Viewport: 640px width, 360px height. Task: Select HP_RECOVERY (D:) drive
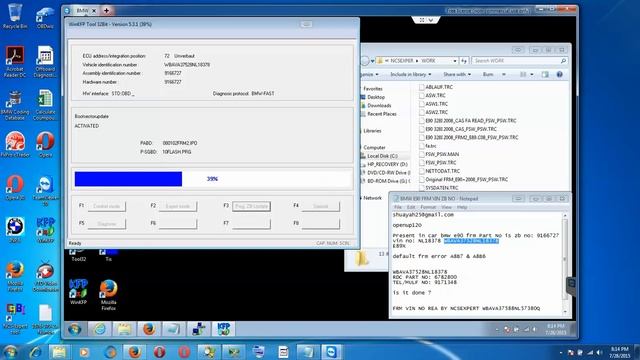(387, 164)
